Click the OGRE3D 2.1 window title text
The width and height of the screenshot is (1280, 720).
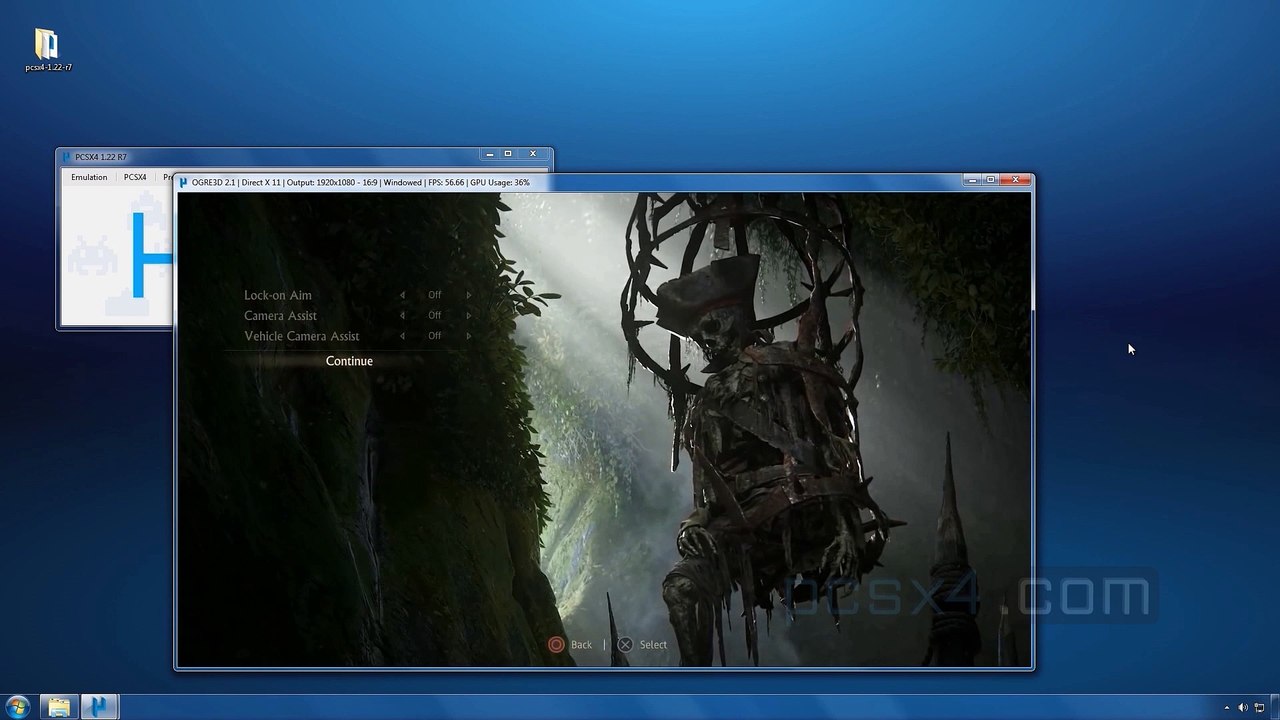point(361,183)
